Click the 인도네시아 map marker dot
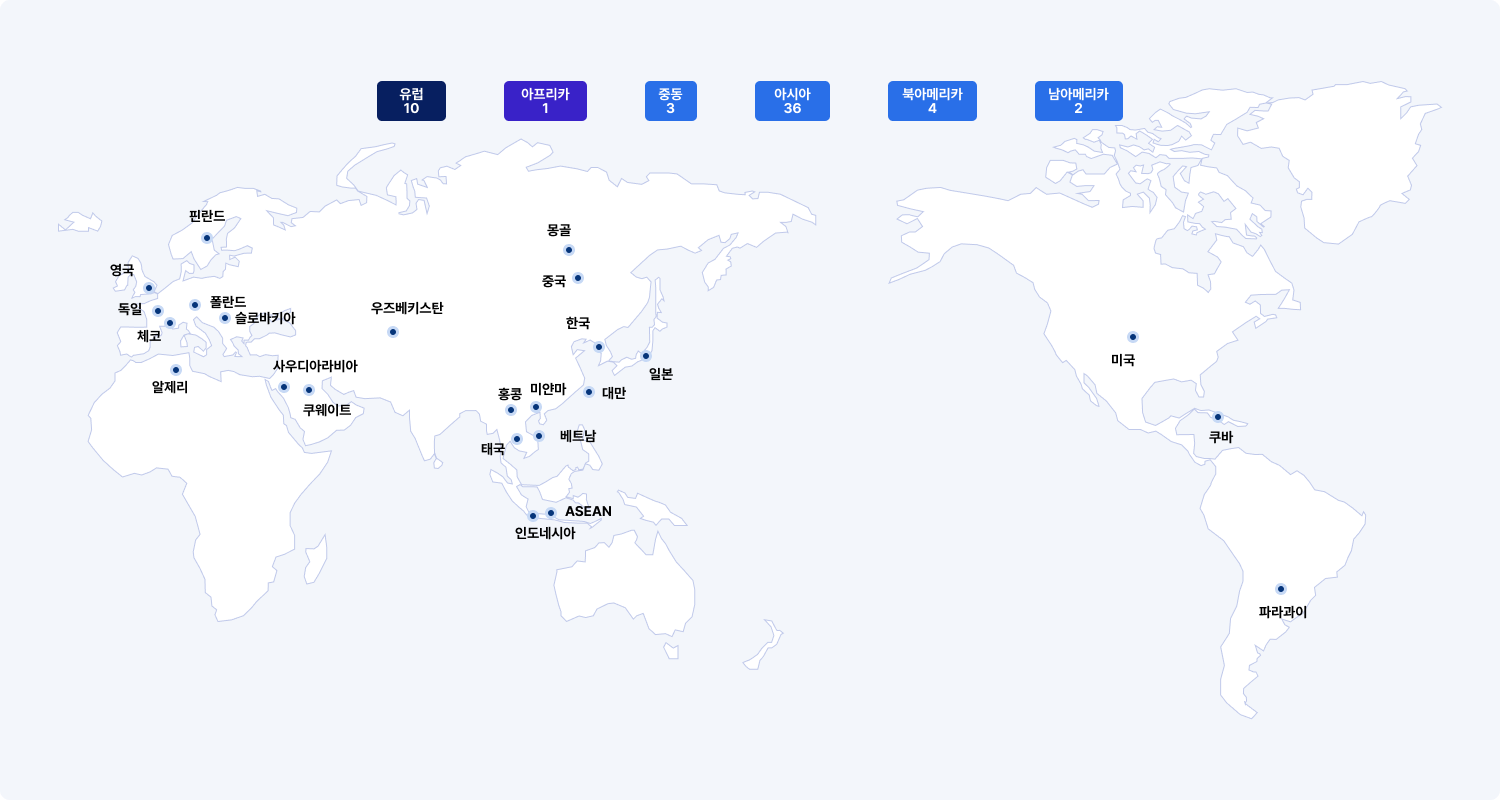Image resolution: width=1500 pixels, height=800 pixels. coord(533,516)
